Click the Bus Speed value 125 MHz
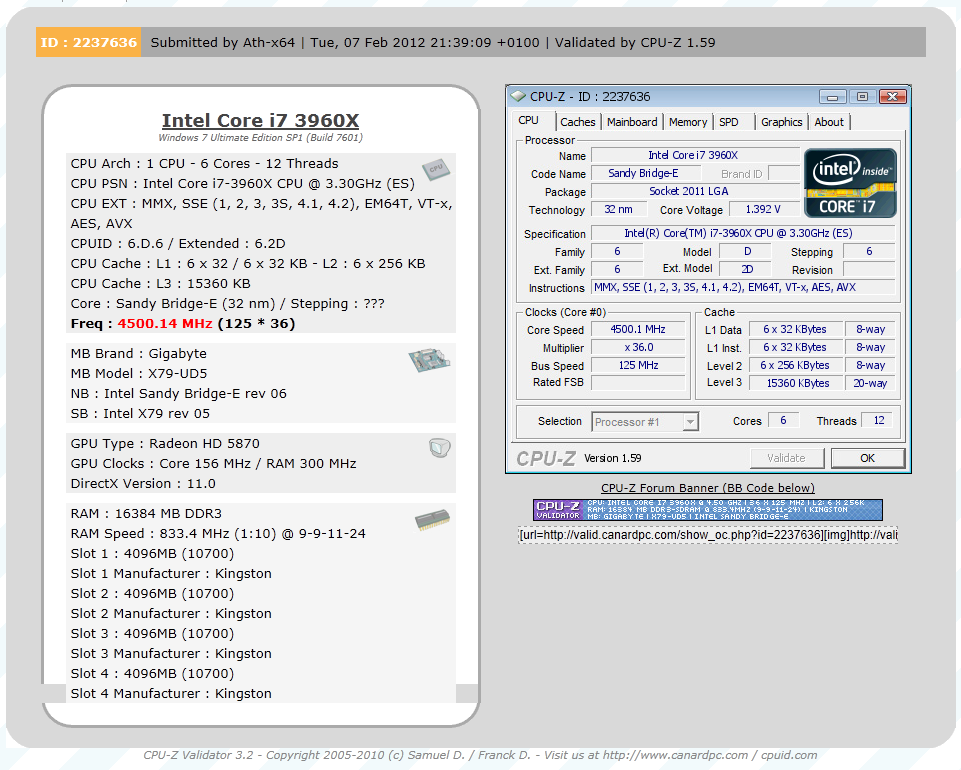Image resolution: width=961 pixels, height=770 pixels. coord(638,365)
